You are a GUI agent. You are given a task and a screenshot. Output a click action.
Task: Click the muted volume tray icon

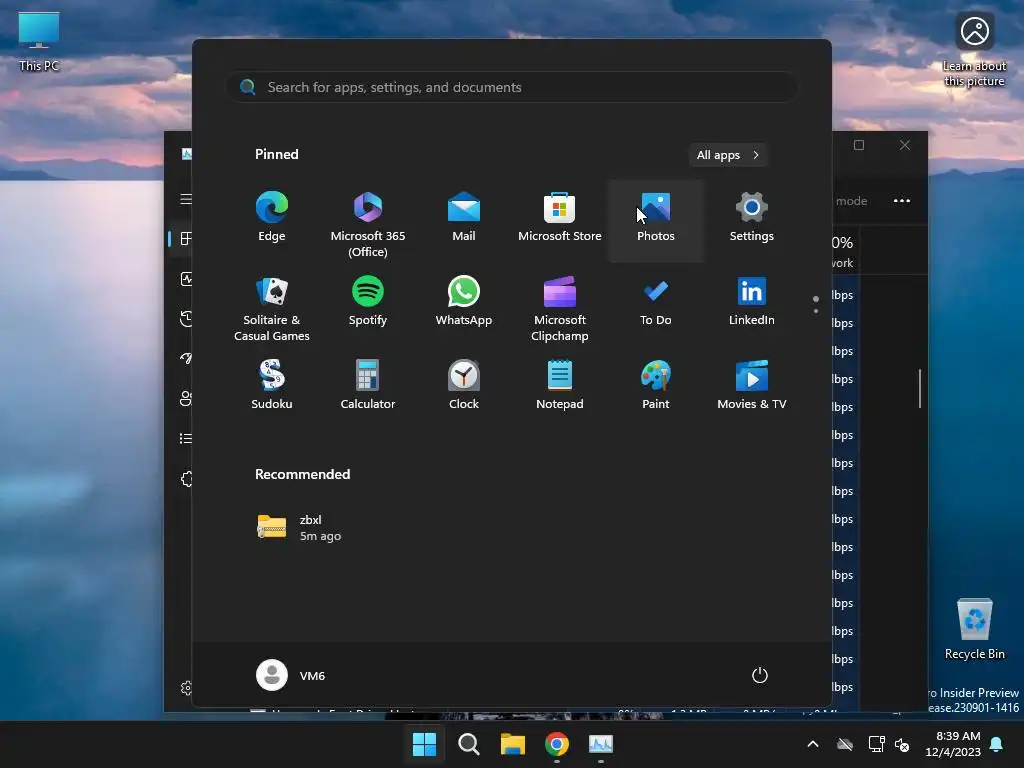coord(902,744)
